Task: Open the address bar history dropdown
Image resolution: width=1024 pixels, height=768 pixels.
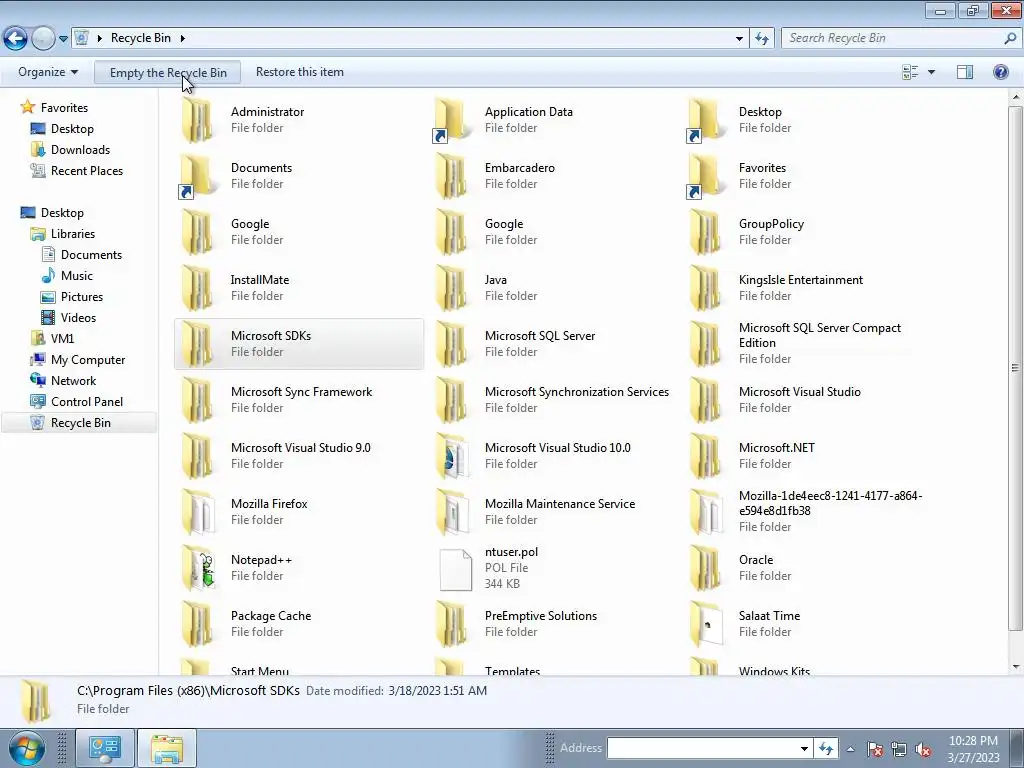Action: (x=739, y=39)
